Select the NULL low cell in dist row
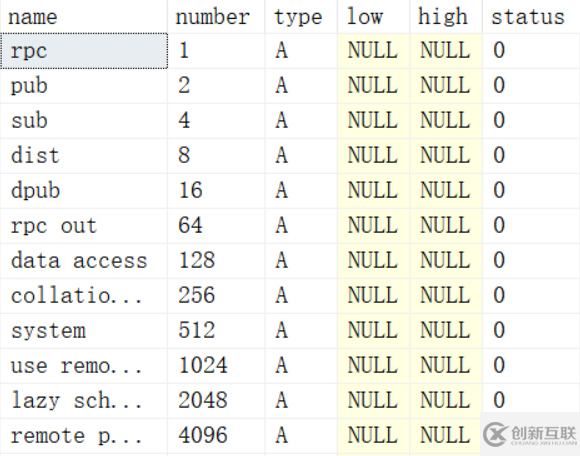 (374, 156)
